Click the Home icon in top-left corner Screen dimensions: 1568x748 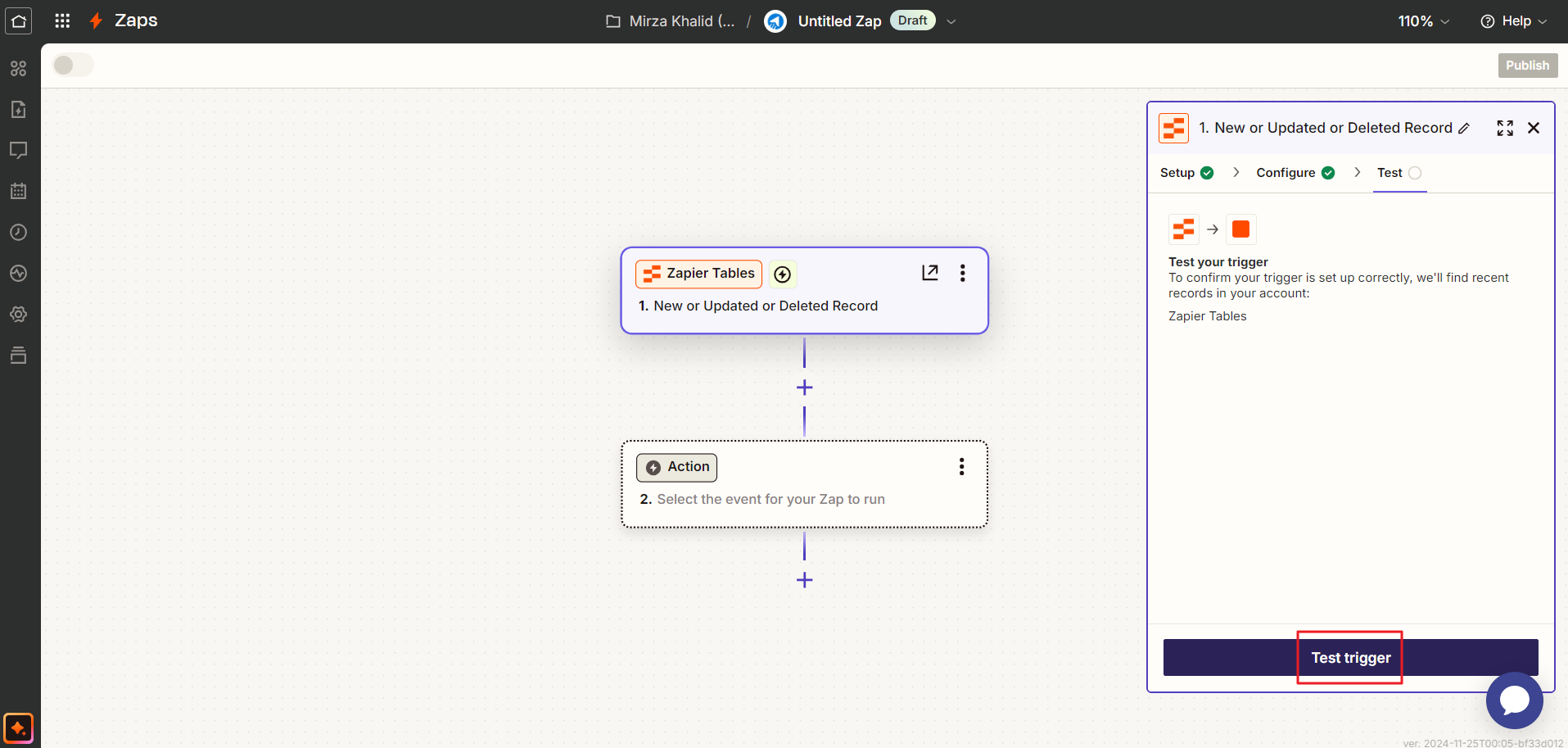click(x=18, y=21)
